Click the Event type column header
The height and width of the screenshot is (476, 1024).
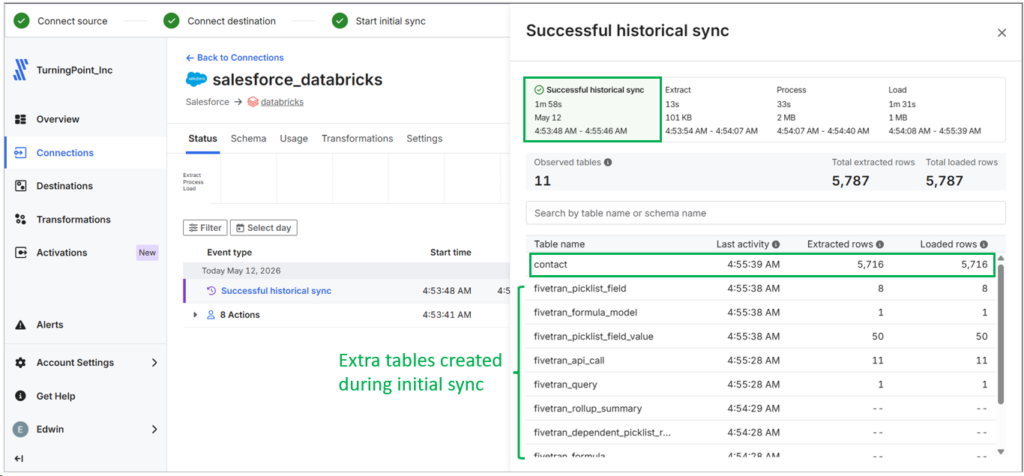(x=229, y=253)
